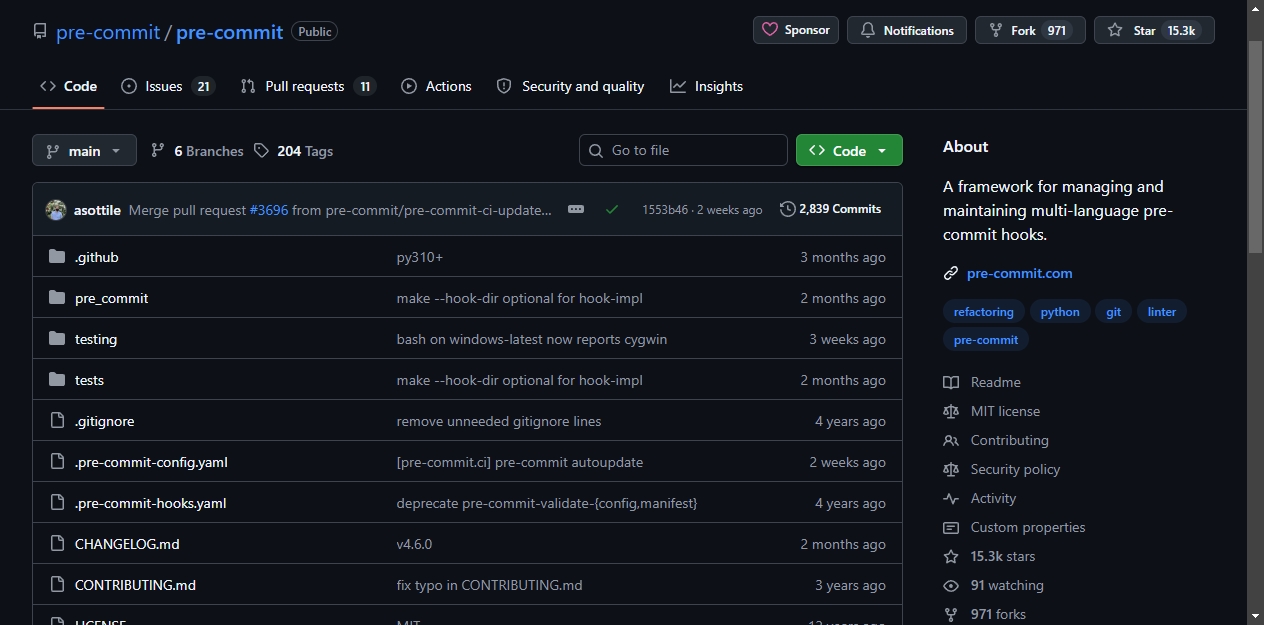Click the file icon next to .gitignore
Viewport: 1264px width, 625px height.
click(57, 421)
